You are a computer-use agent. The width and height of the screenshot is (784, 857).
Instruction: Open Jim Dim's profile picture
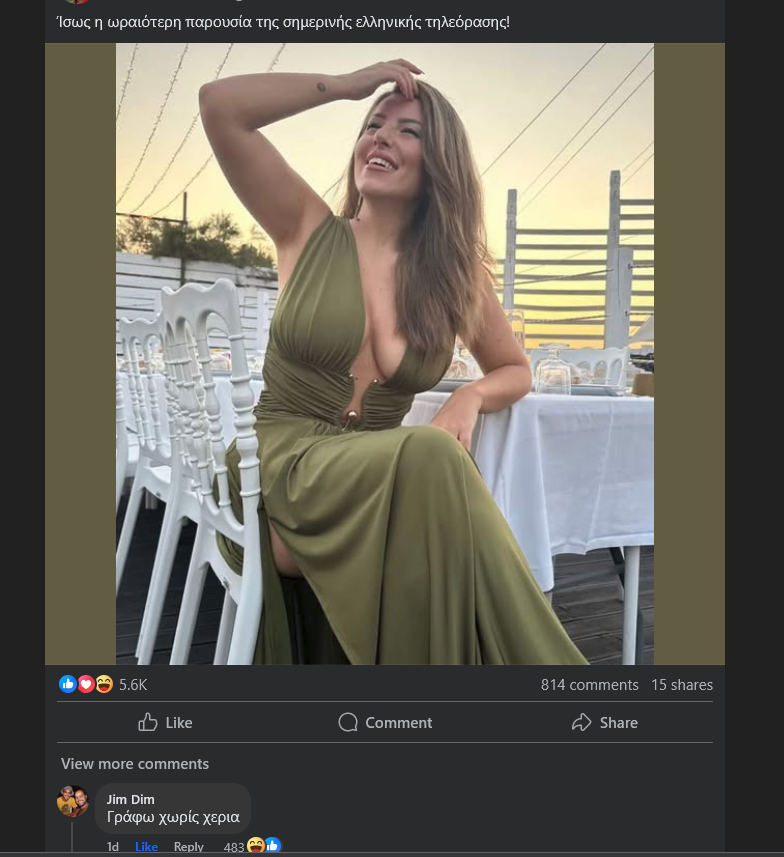(73, 801)
